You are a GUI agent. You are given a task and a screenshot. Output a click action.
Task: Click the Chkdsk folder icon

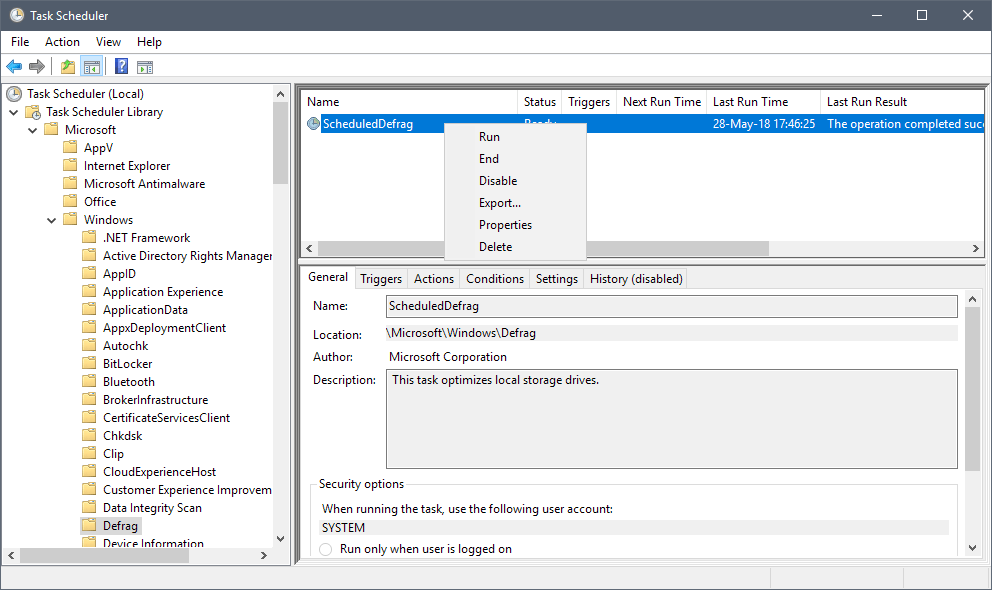[89, 436]
